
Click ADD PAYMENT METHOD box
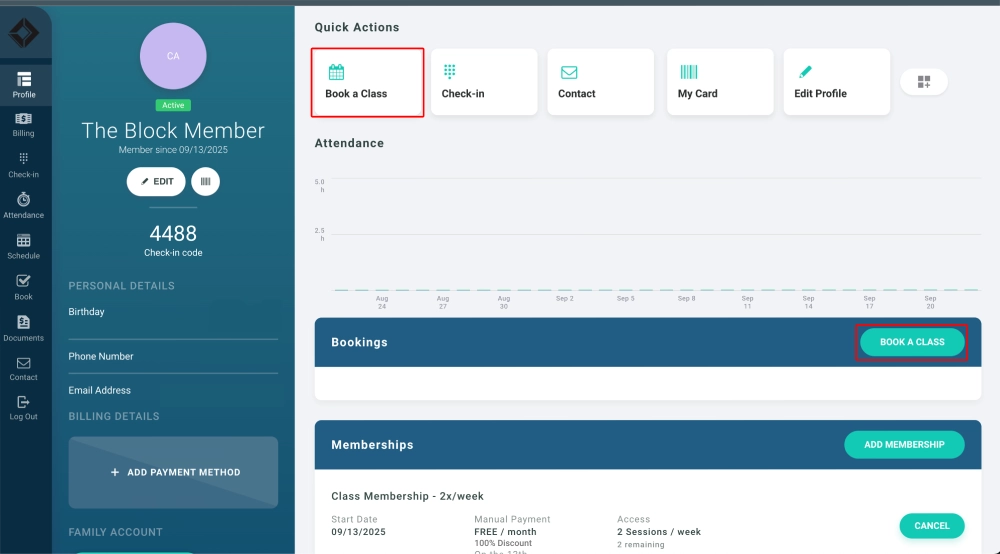point(173,472)
